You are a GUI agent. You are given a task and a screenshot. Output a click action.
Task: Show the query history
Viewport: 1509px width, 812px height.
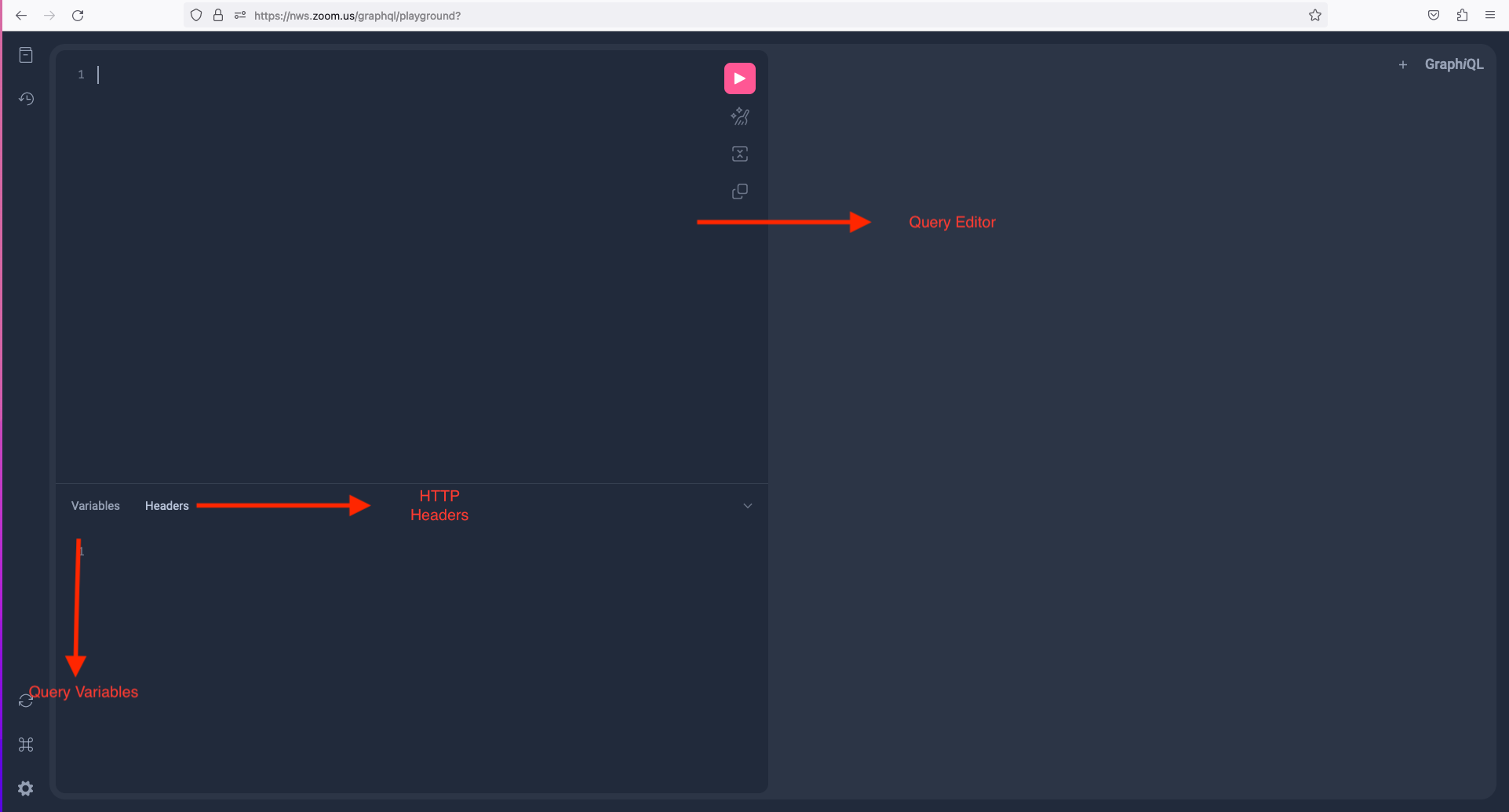[26, 99]
